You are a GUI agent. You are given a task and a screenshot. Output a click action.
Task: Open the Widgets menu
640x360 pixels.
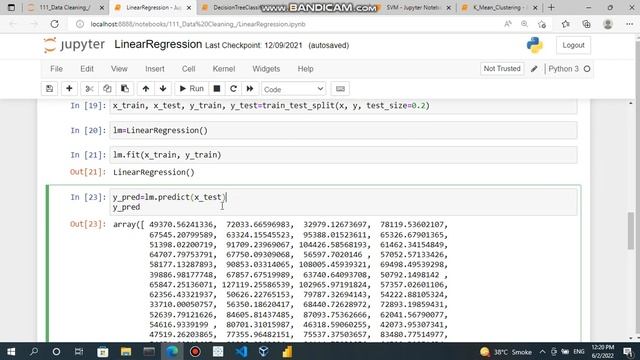click(x=266, y=69)
